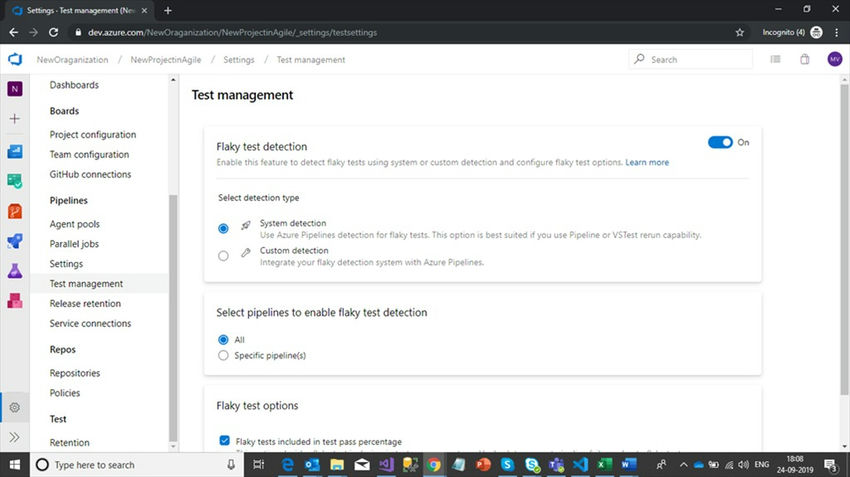This screenshot has width=850, height=477.
Task: Expand sidebar with double chevron icon
Action: pos(15,437)
